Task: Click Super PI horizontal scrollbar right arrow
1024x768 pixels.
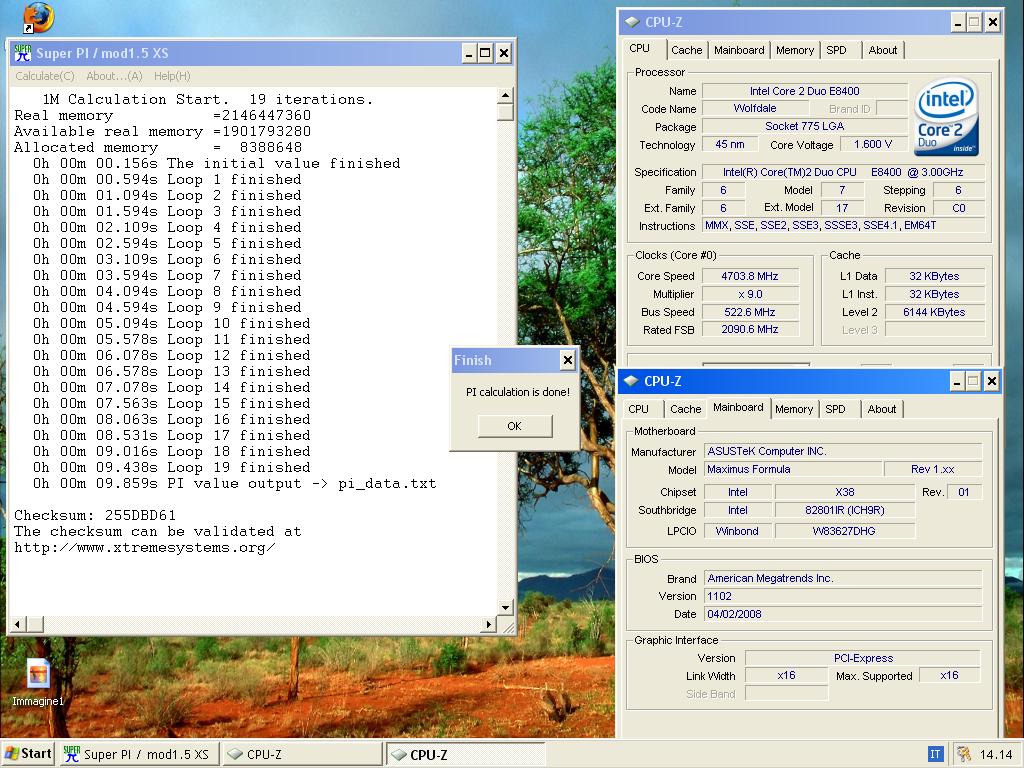Action: [x=488, y=624]
